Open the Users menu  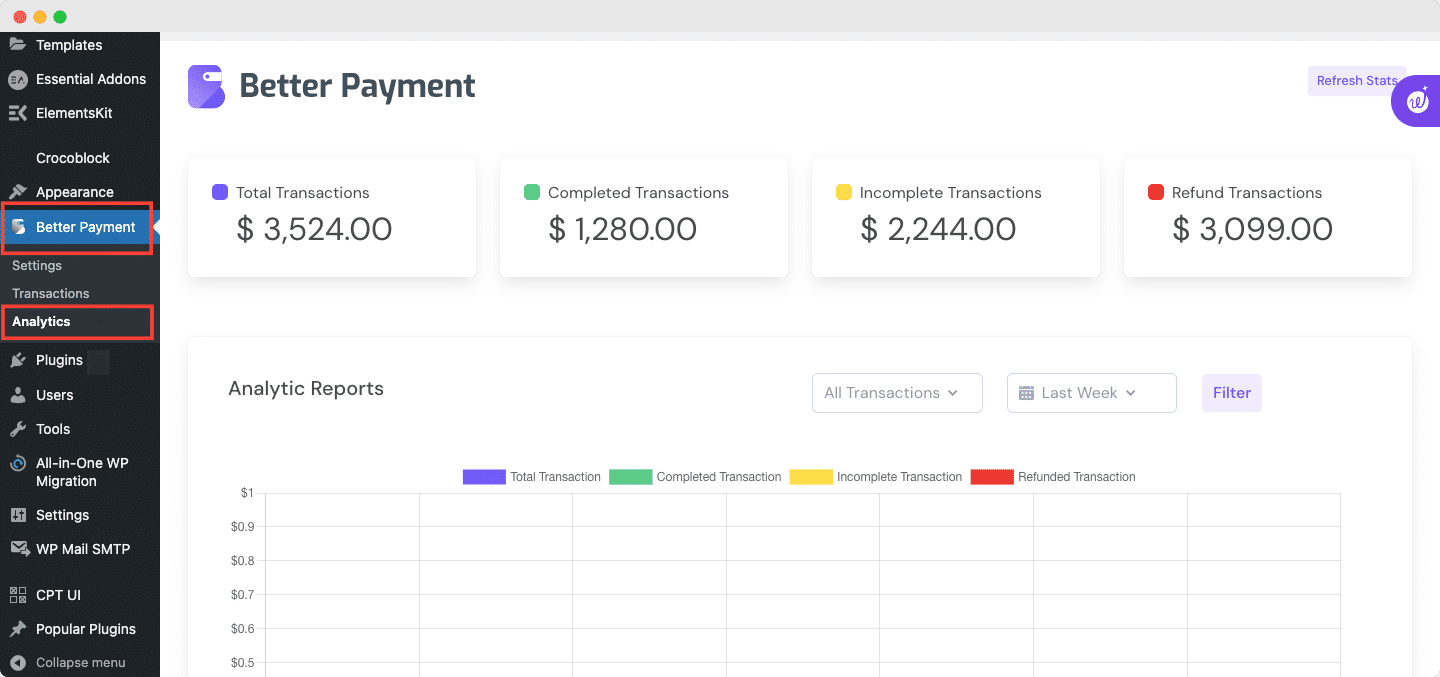(x=55, y=395)
